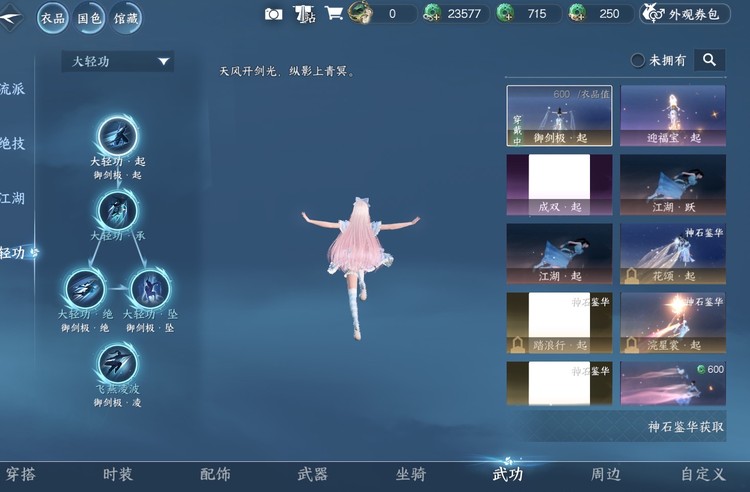Click the back arrow icon

click(x=11, y=18)
